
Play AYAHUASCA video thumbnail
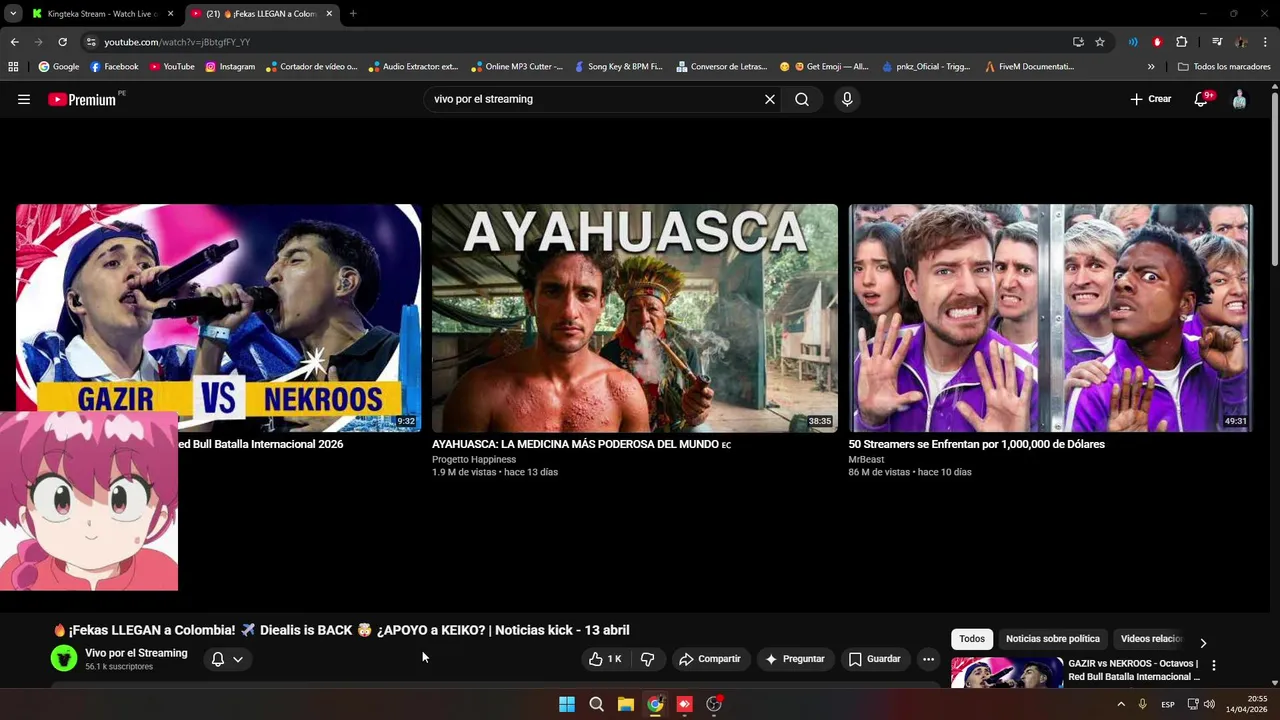click(635, 318)
